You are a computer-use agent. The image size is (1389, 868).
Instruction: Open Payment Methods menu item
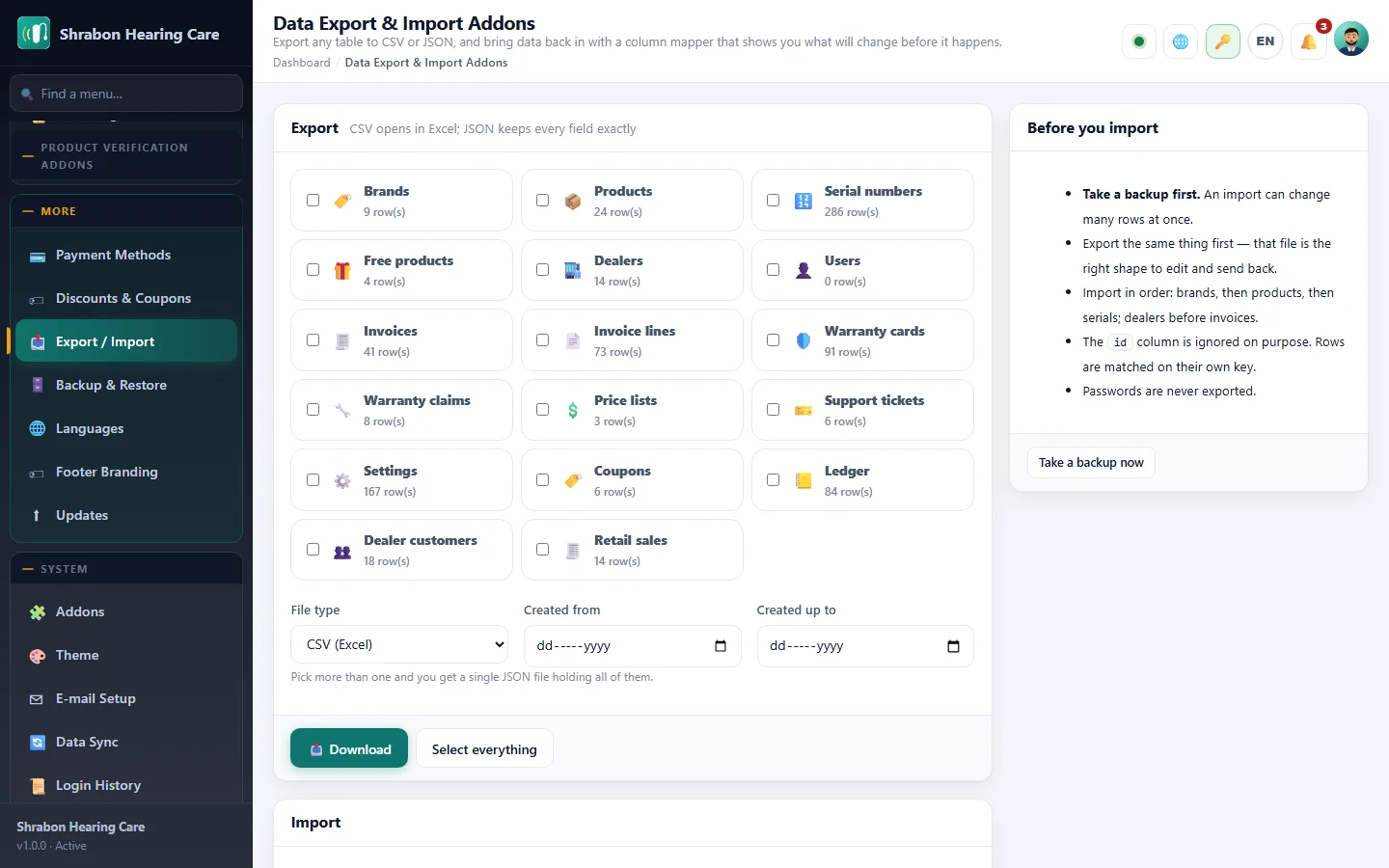[x=126, y=256]
